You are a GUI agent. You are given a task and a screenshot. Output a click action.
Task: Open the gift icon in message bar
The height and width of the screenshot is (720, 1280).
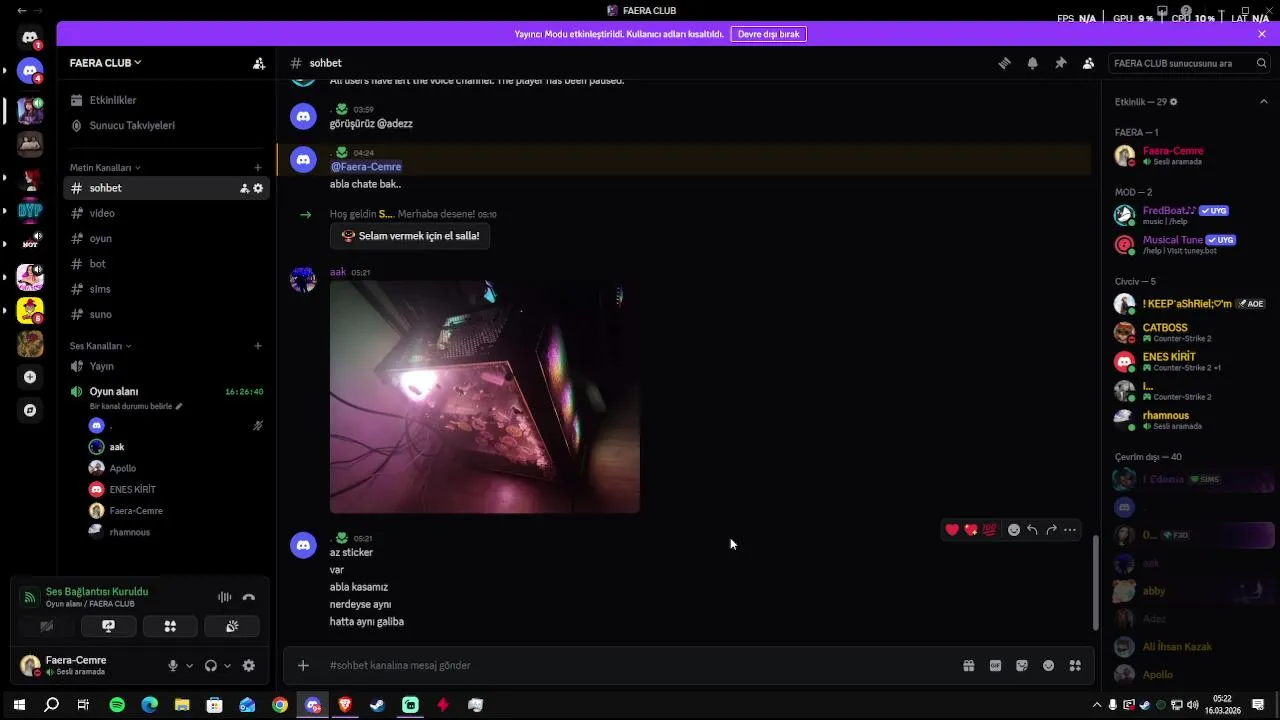pos(969,665)
